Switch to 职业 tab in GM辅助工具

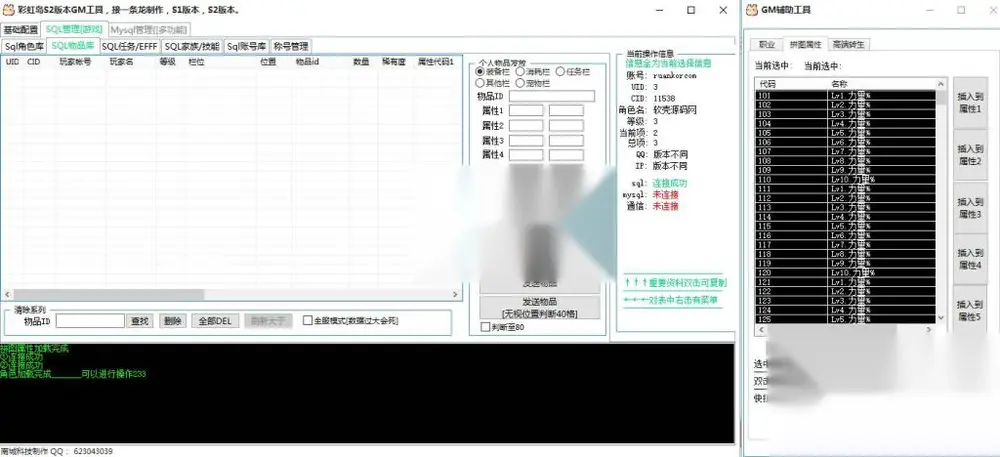(x=767, y=45)
